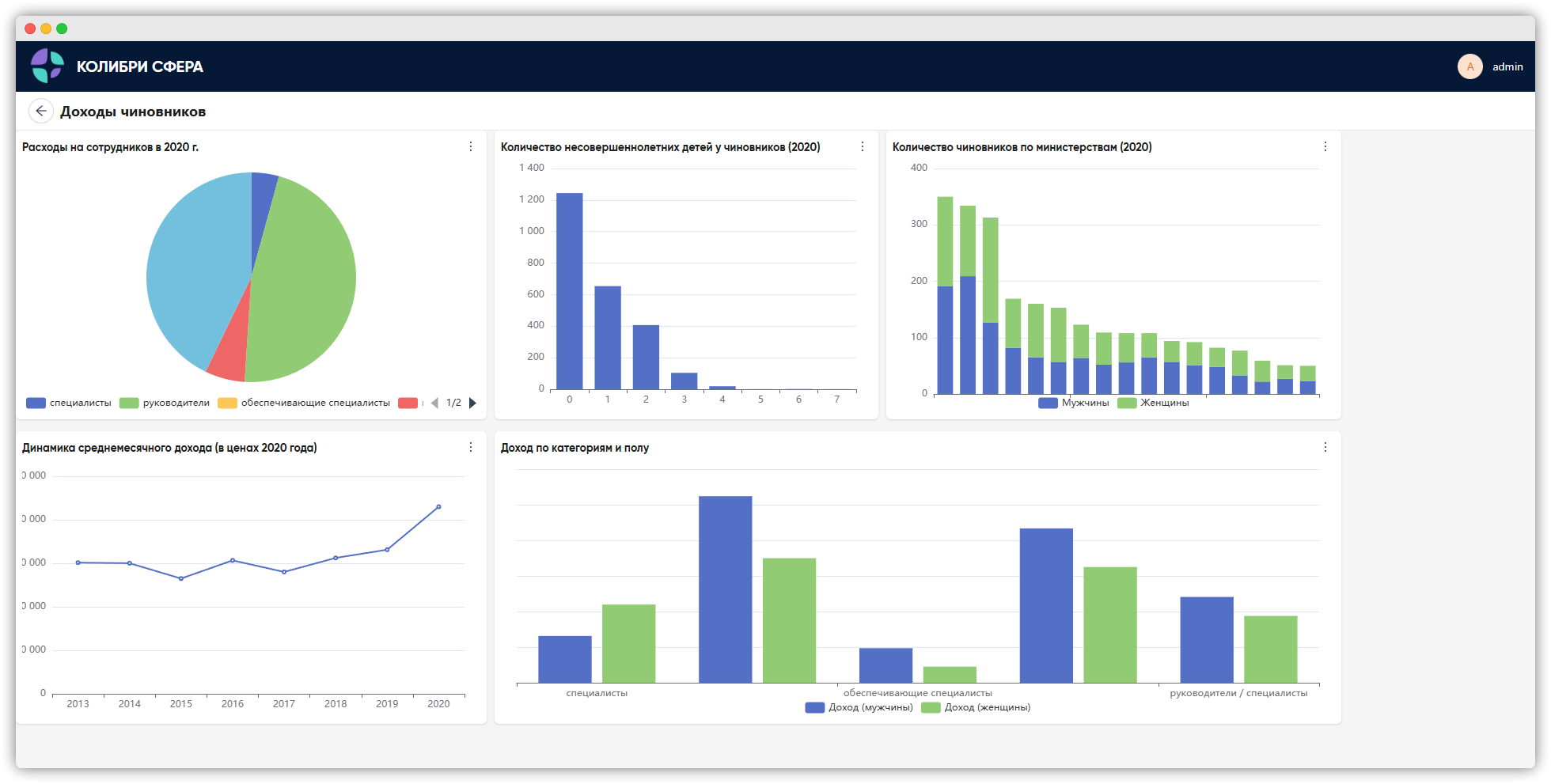Go to the next pie chart legend page

(472, 403)
